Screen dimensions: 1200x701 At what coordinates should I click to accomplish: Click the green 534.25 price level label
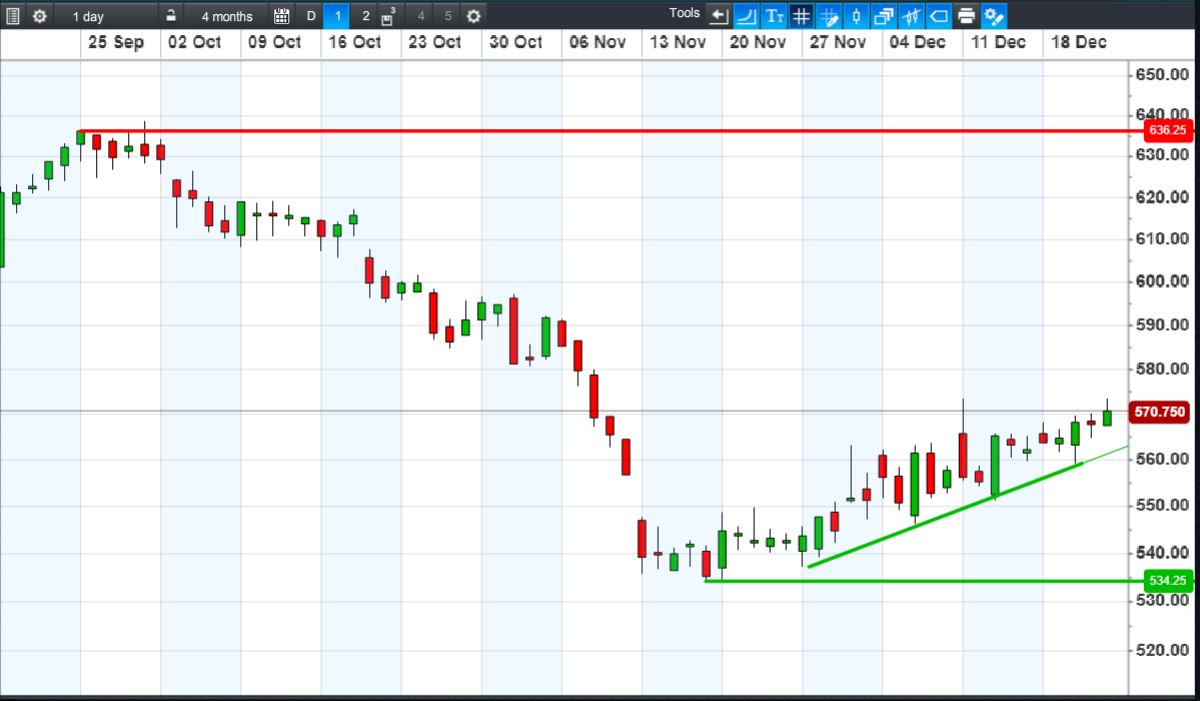coord(1167,581)
